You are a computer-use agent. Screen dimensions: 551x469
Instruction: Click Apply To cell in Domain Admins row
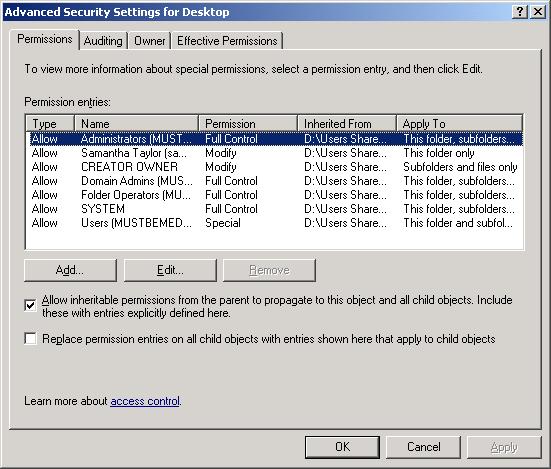(459, 181)
